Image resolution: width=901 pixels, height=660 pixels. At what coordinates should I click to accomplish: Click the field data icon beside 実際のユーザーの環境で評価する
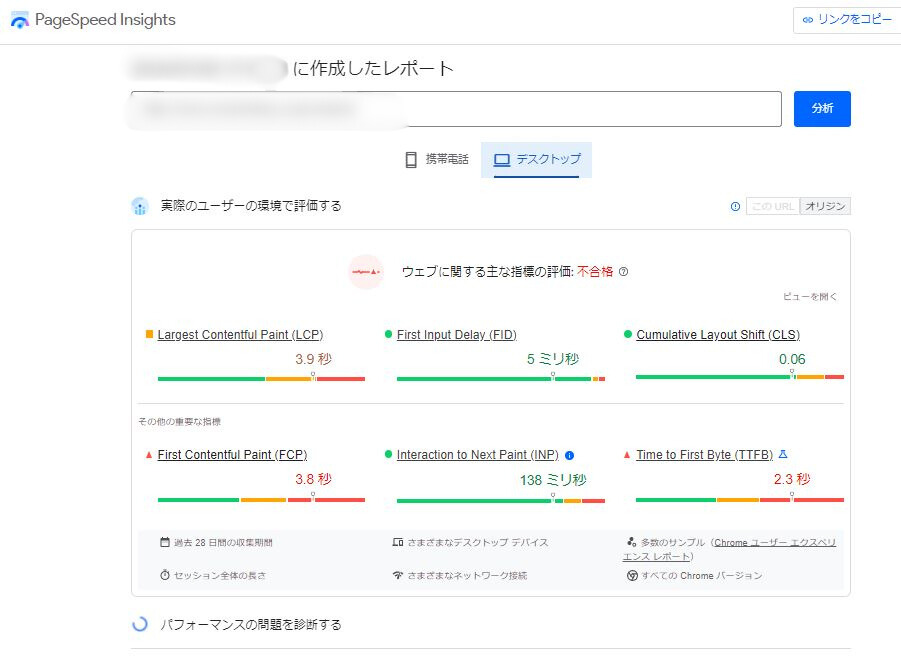[x=140, y=206]
